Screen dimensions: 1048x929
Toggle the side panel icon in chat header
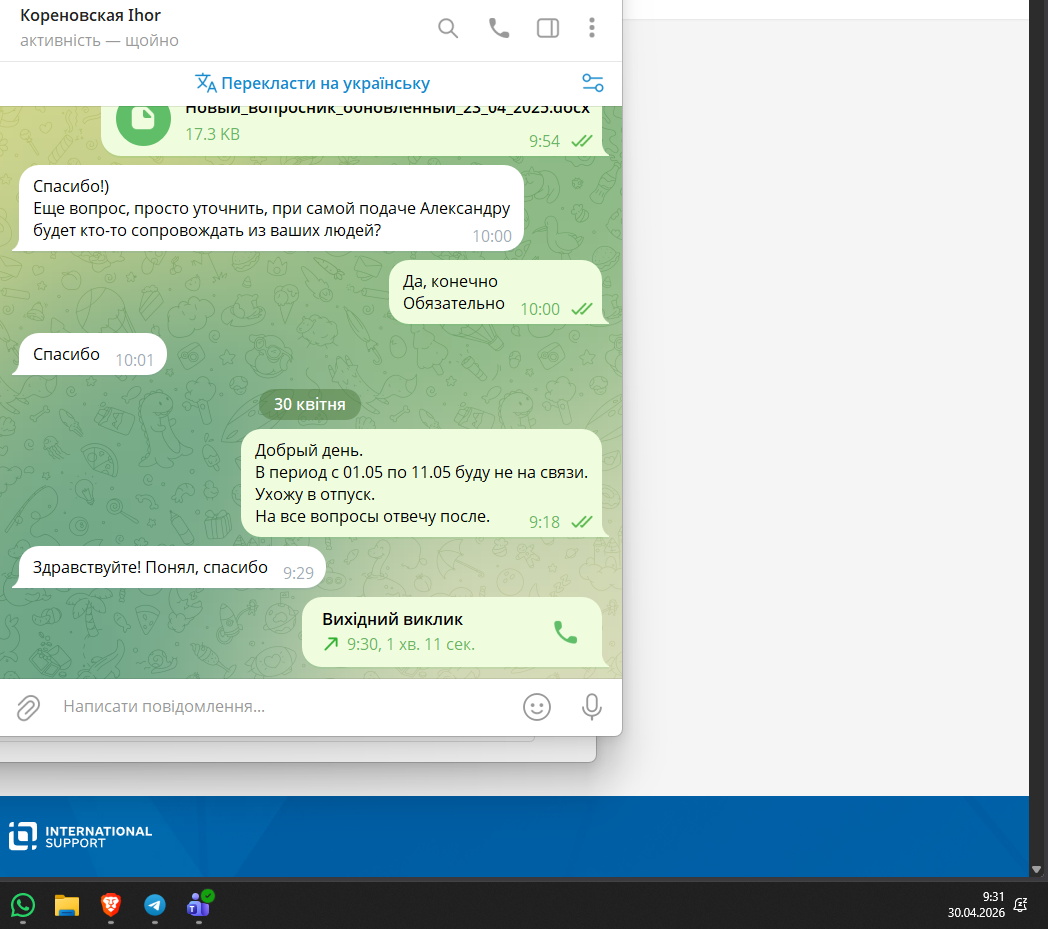[x=548, y=28]
